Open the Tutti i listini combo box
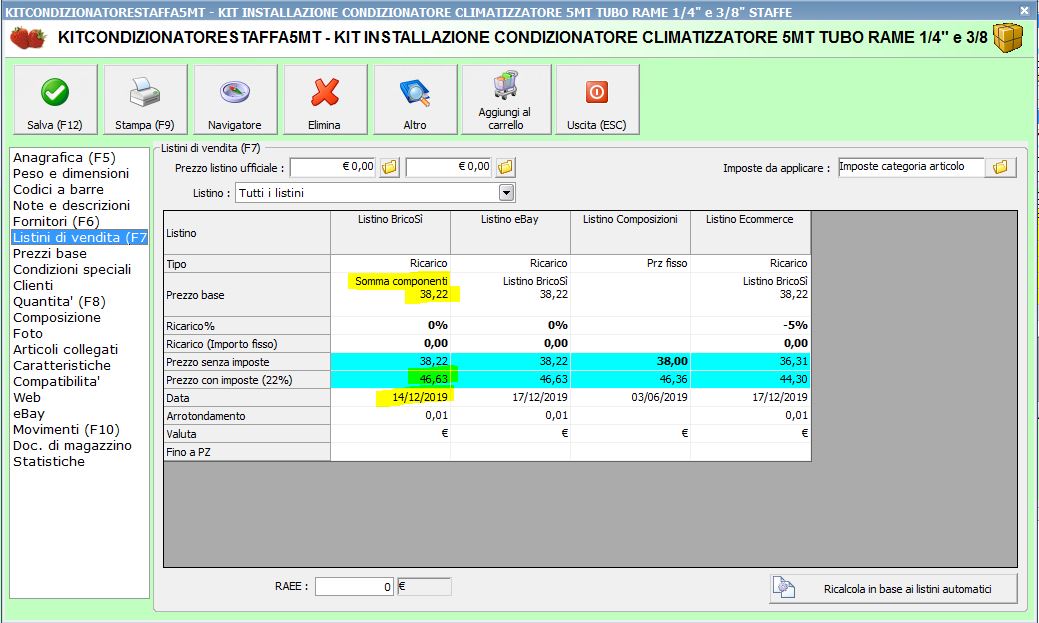 coord(375,193)
